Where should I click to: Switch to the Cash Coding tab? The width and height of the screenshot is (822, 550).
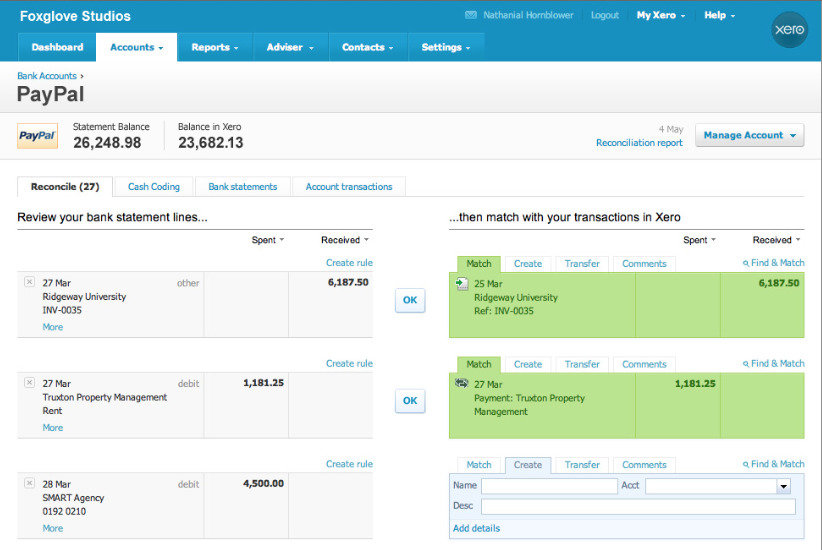(x=154, y=187)
